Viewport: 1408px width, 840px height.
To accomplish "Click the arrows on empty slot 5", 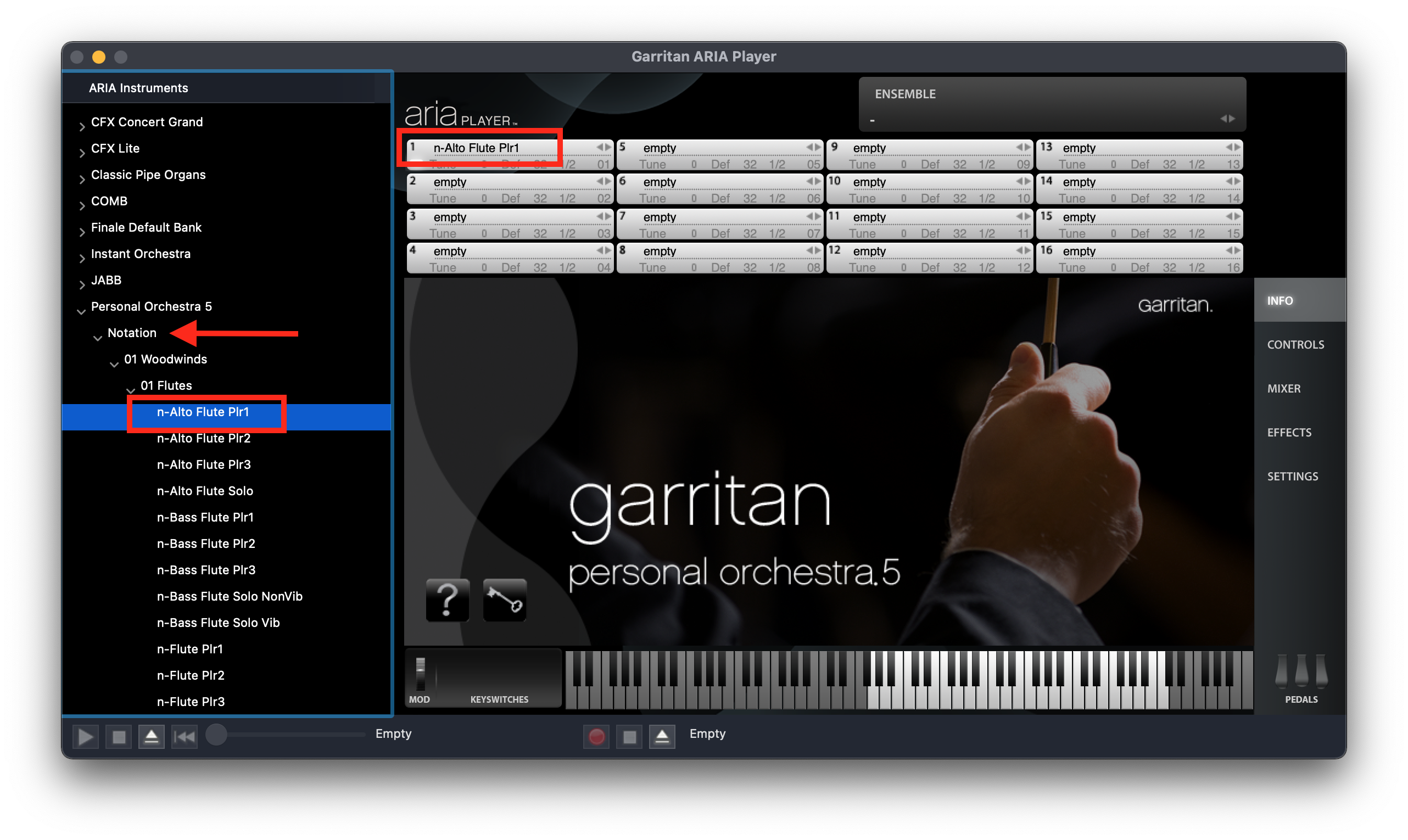I will click(x=813, y=147).
